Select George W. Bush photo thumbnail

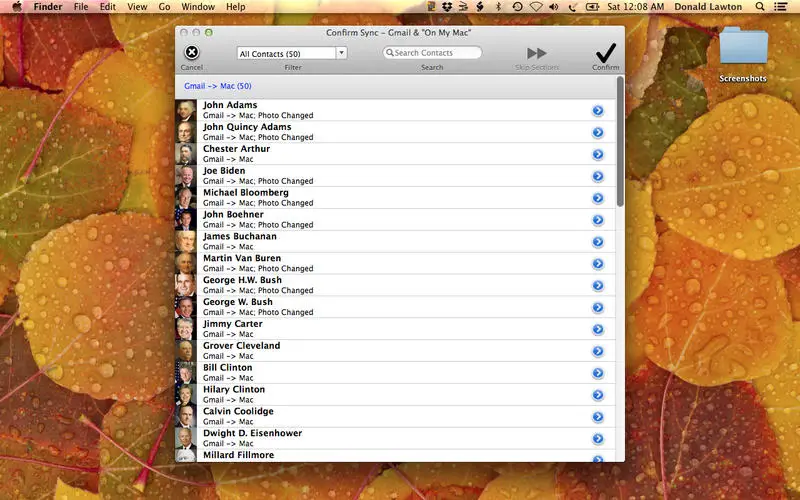coord(186,307)
